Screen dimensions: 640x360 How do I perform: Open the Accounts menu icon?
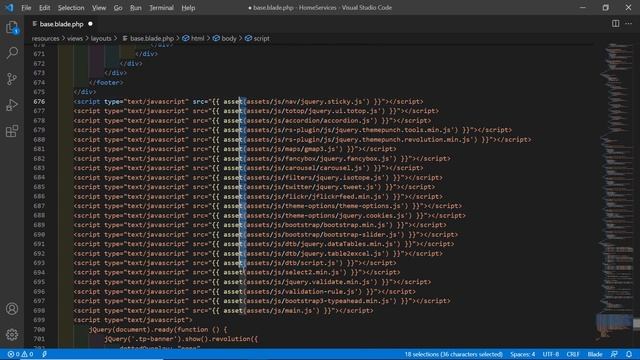(x=12, y=309)
